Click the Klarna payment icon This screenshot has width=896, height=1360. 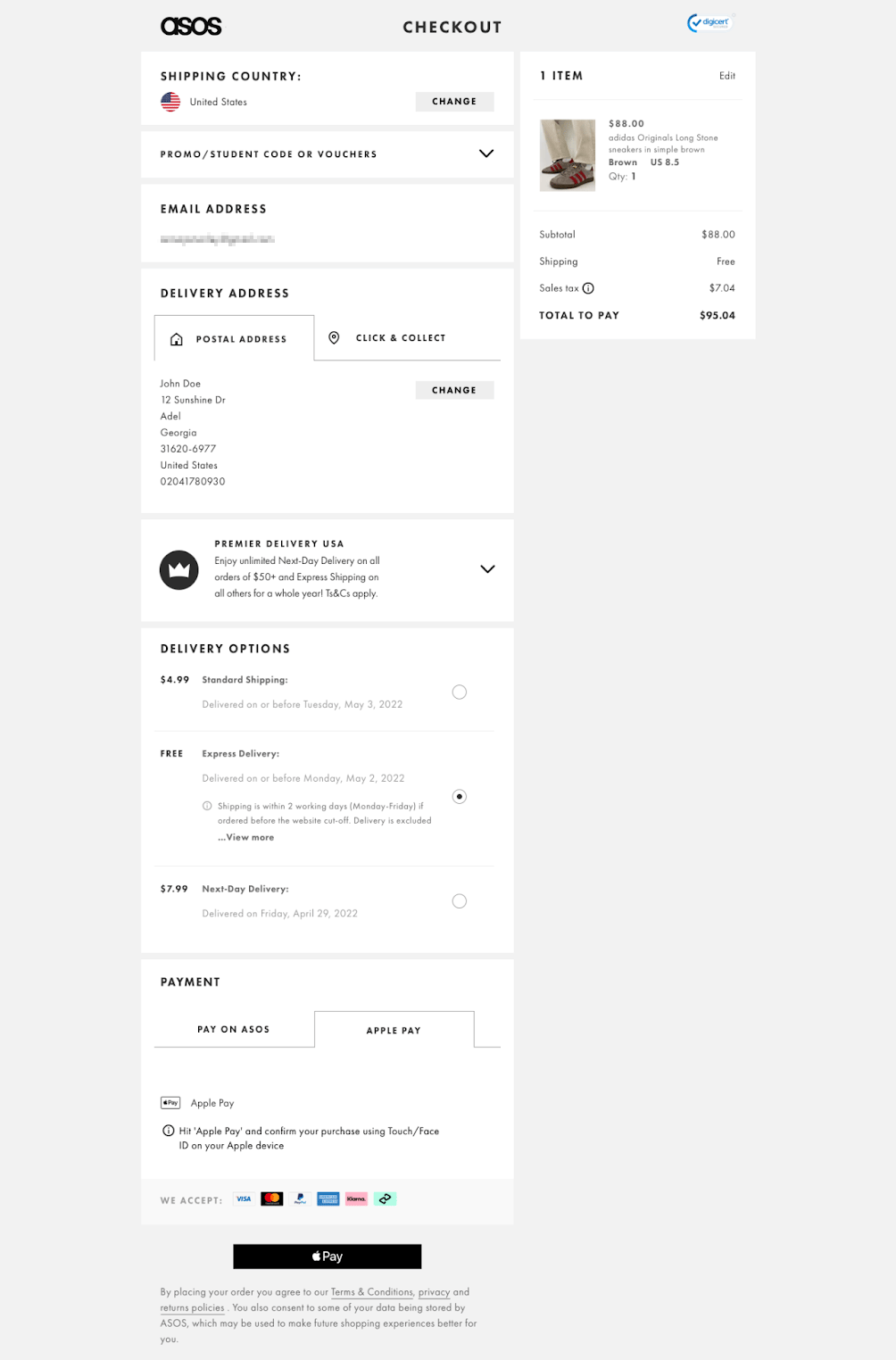pos(356,1199)
